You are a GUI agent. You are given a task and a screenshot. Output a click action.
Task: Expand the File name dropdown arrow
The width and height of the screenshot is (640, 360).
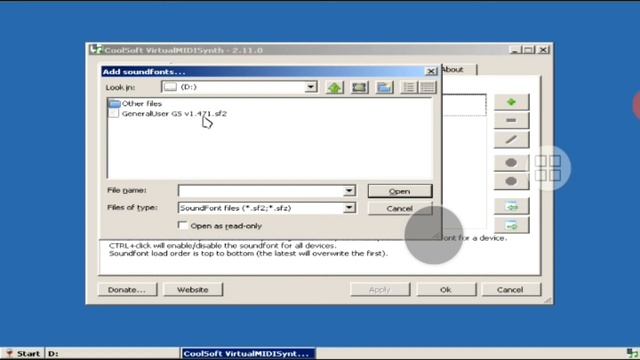point(349,191)
